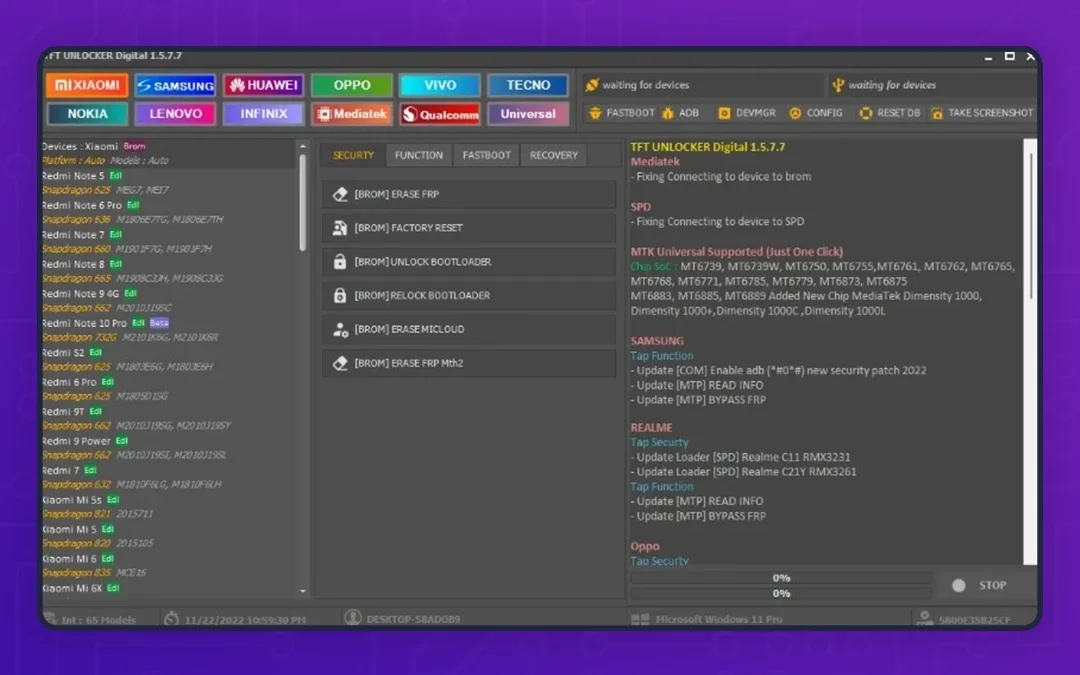Click the "Platform : Auto" header text
The width and height of the screenshot is (1080, 675).
click(73, 160)
